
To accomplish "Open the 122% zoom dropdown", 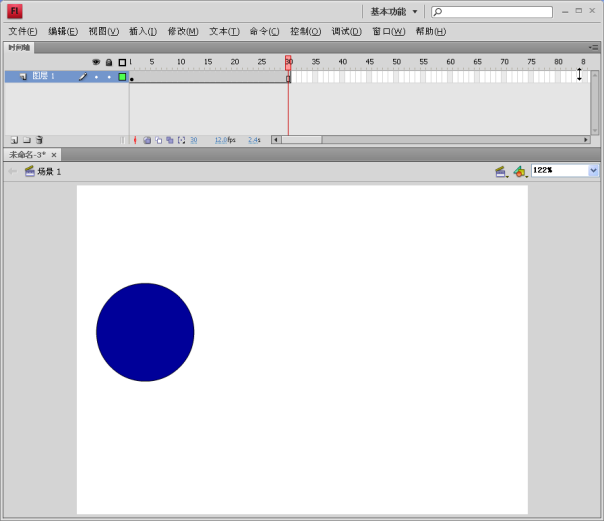I will pos(593,170).
